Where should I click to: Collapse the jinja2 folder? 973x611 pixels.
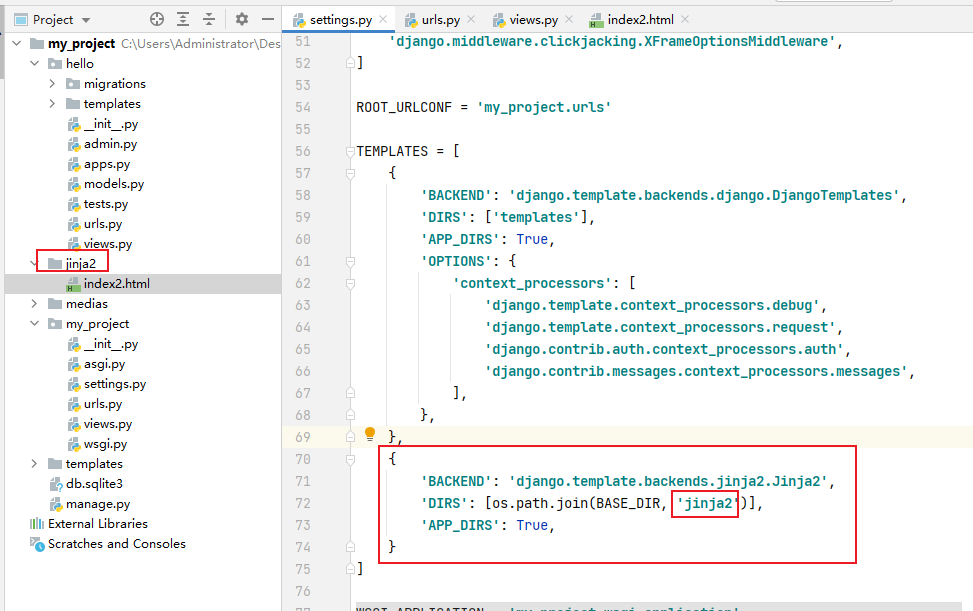(34, 264)
